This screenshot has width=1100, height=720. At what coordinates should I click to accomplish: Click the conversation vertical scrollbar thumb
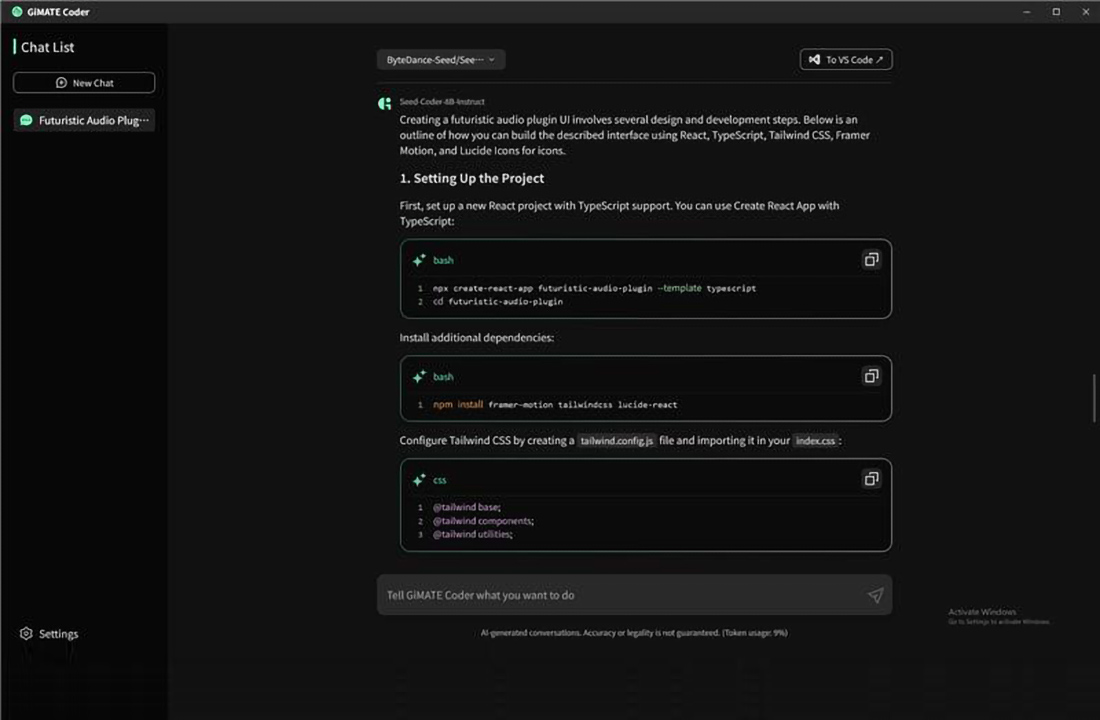[1094, 399]
